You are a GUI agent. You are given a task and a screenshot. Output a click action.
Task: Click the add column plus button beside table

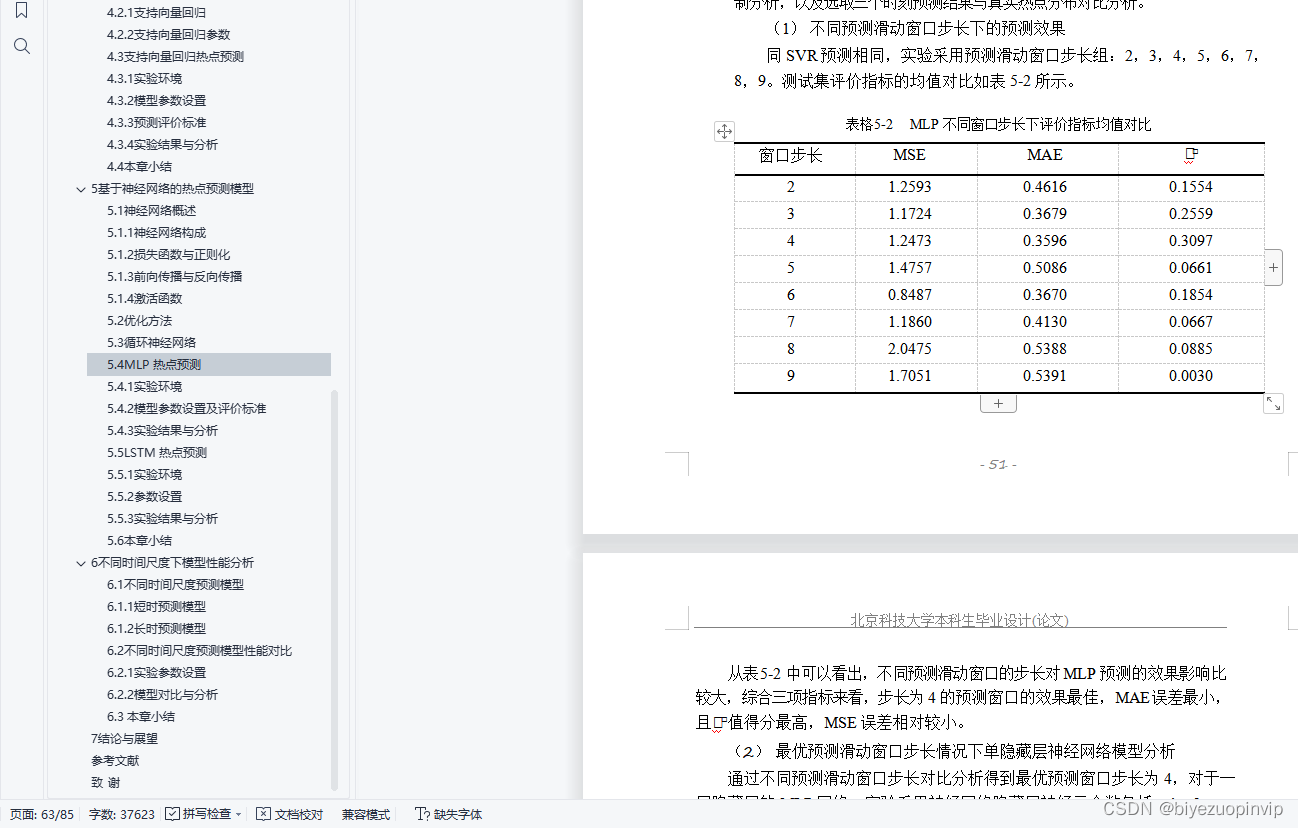click(x=1273, y=268)
